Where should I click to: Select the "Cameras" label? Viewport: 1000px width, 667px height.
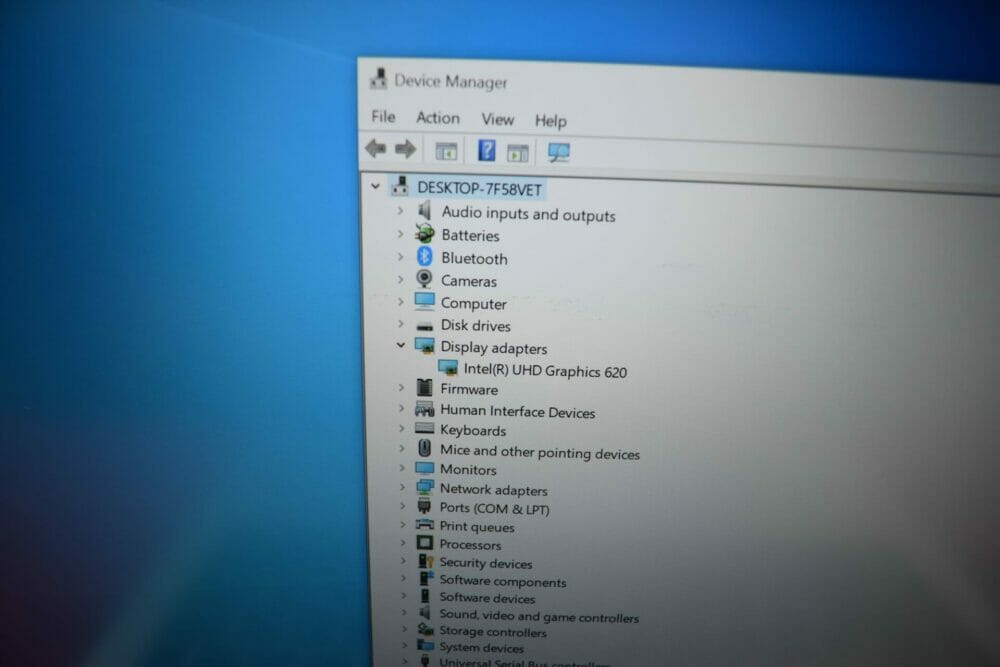click(x=469, y=281)
